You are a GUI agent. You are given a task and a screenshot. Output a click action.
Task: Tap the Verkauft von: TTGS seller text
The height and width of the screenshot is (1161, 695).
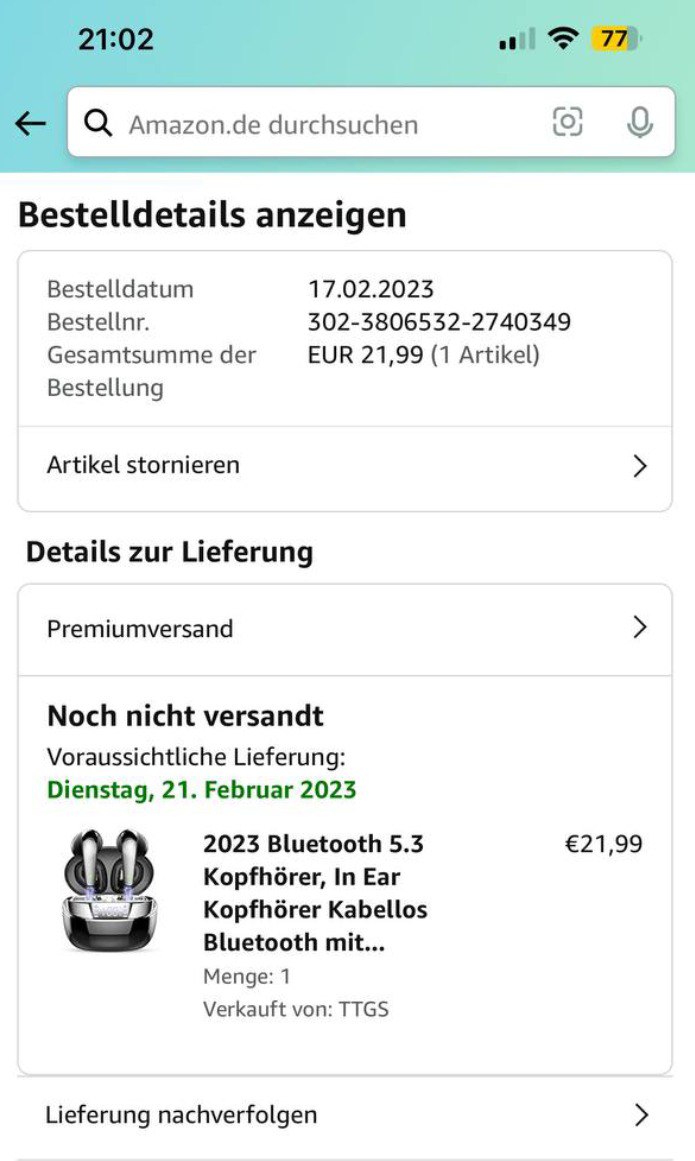click(x=295, y=1009)
